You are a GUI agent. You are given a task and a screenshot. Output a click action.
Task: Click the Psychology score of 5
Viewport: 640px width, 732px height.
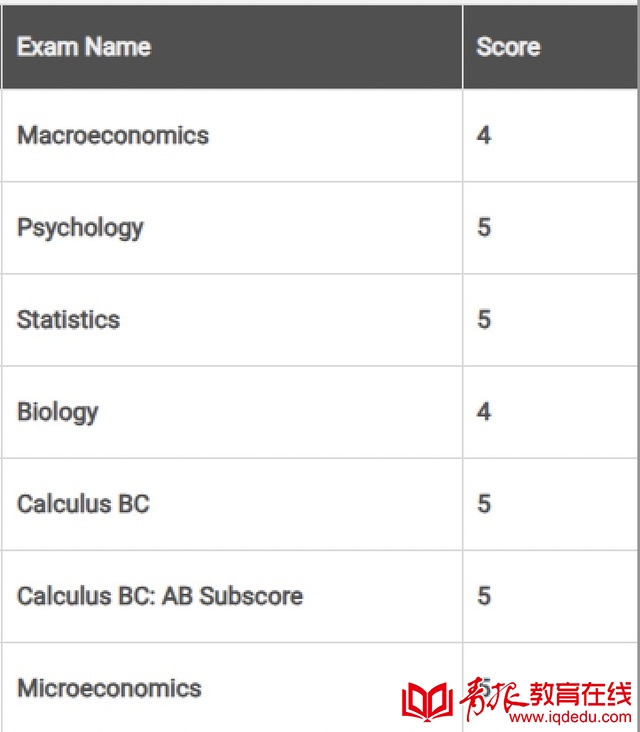[484, 227]
